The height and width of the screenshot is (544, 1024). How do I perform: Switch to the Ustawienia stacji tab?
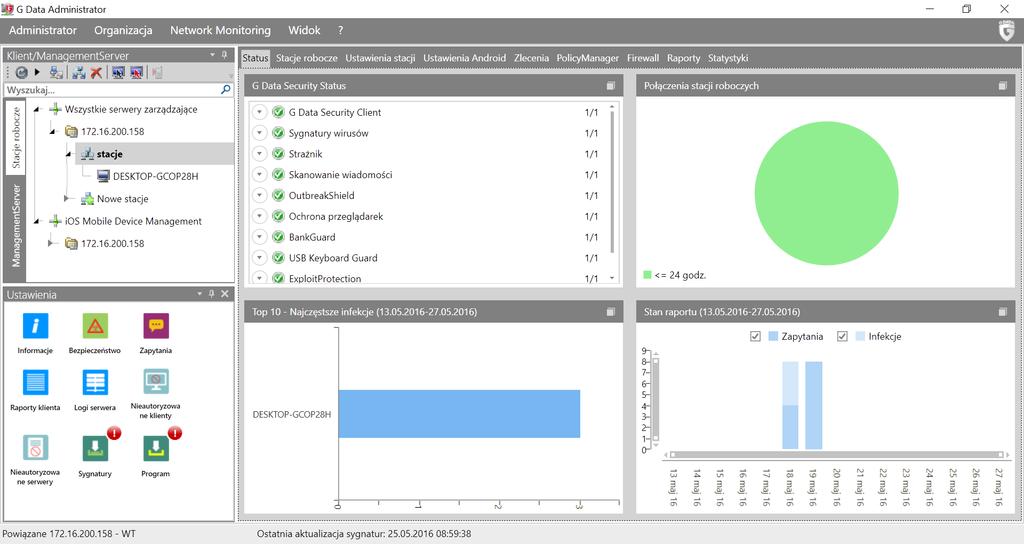[x=380, y=58]
